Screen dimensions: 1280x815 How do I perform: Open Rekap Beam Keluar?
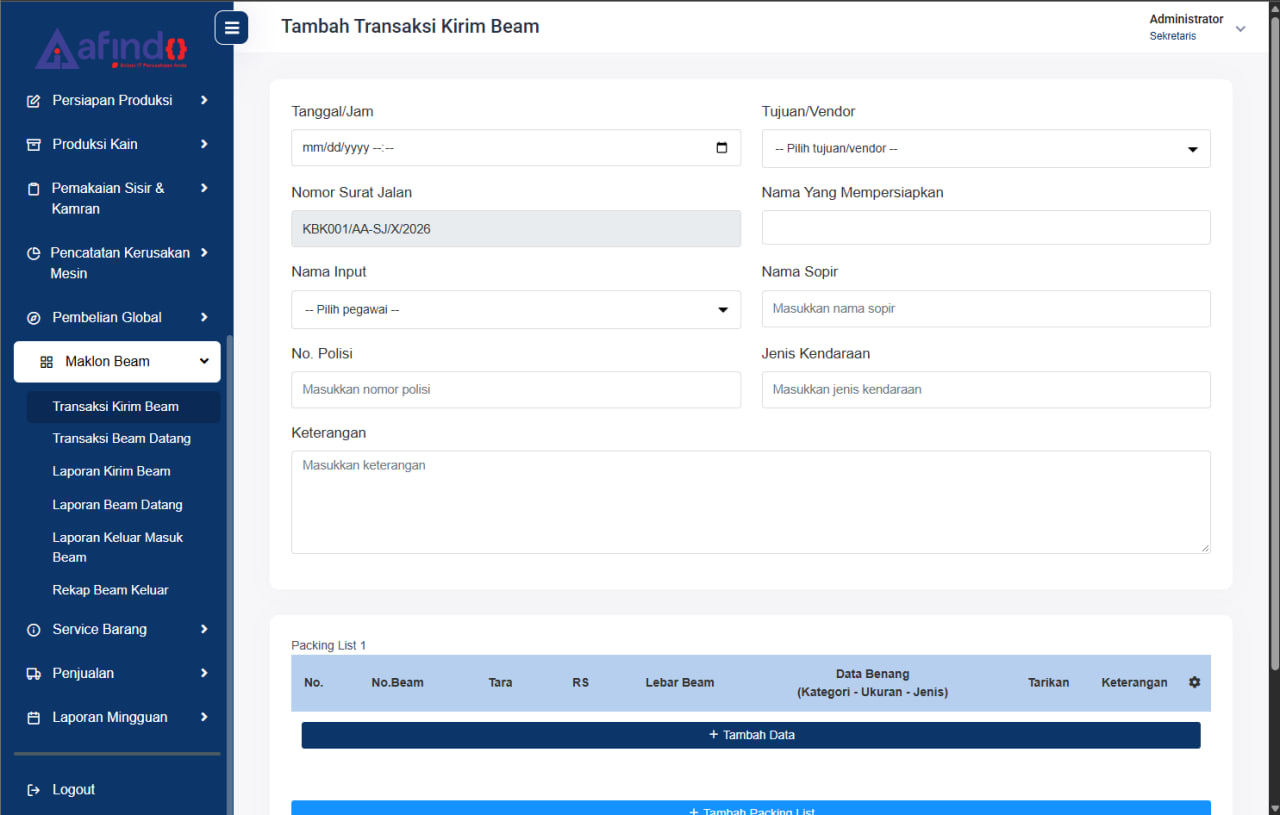coord(111,591)
